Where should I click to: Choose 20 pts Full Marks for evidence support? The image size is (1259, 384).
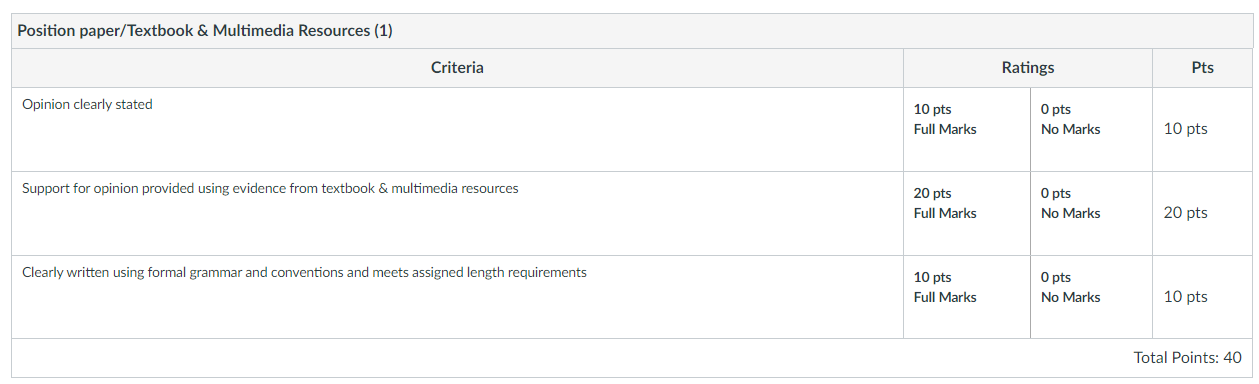tap(967, 213)
